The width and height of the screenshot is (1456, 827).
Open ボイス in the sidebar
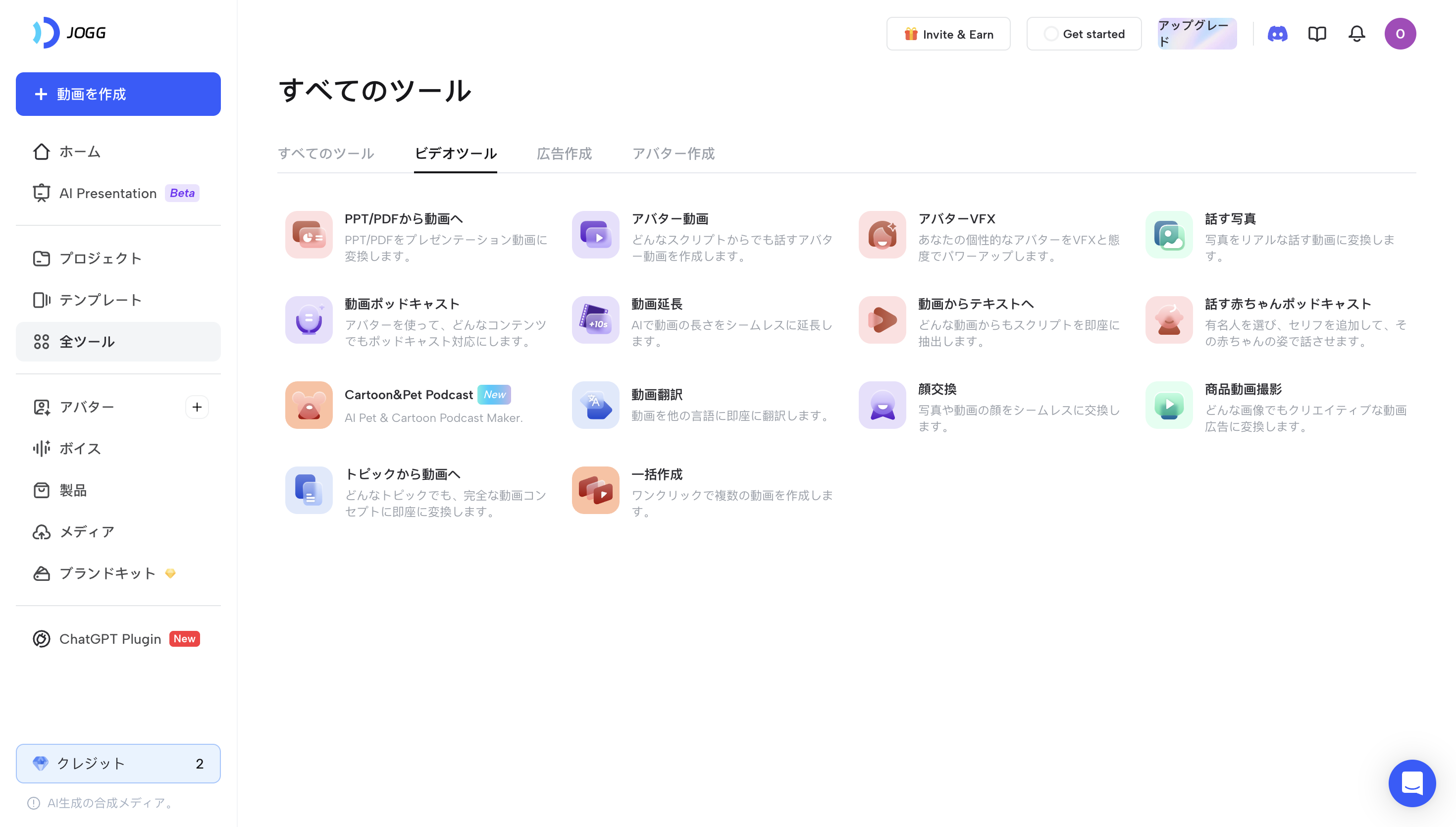118,449
